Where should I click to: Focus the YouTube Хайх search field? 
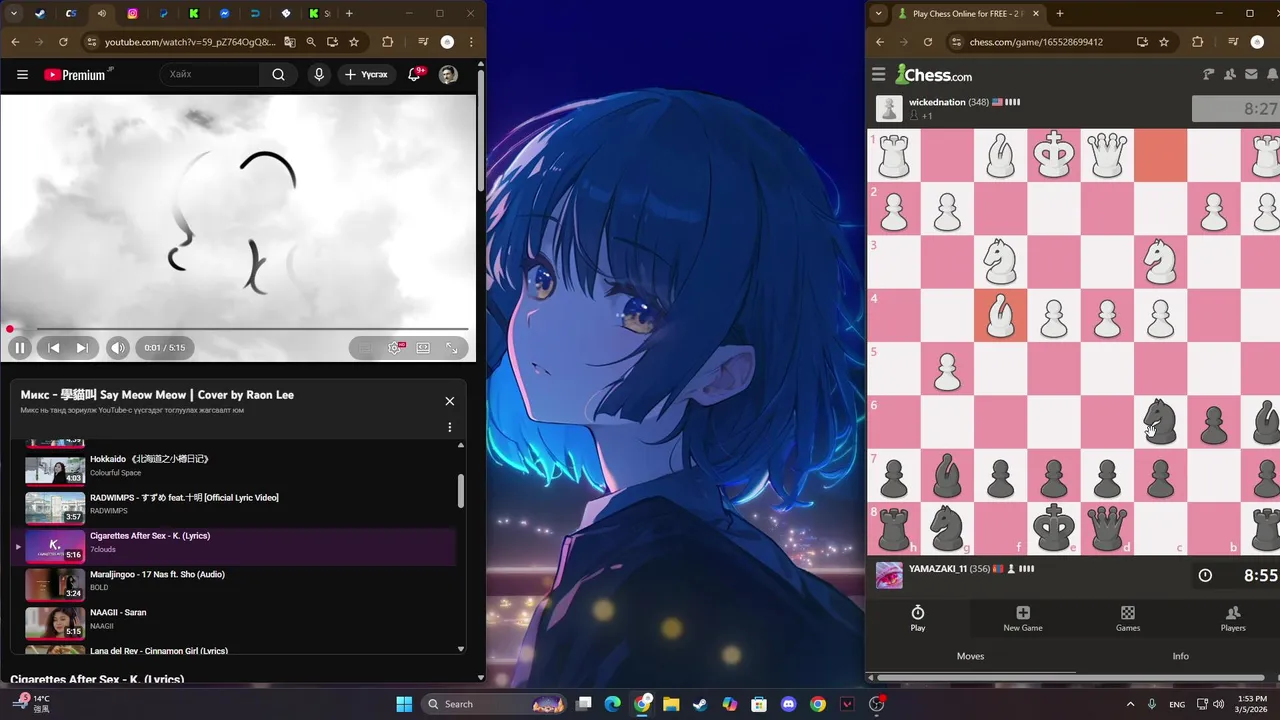[x=212, y=74]
